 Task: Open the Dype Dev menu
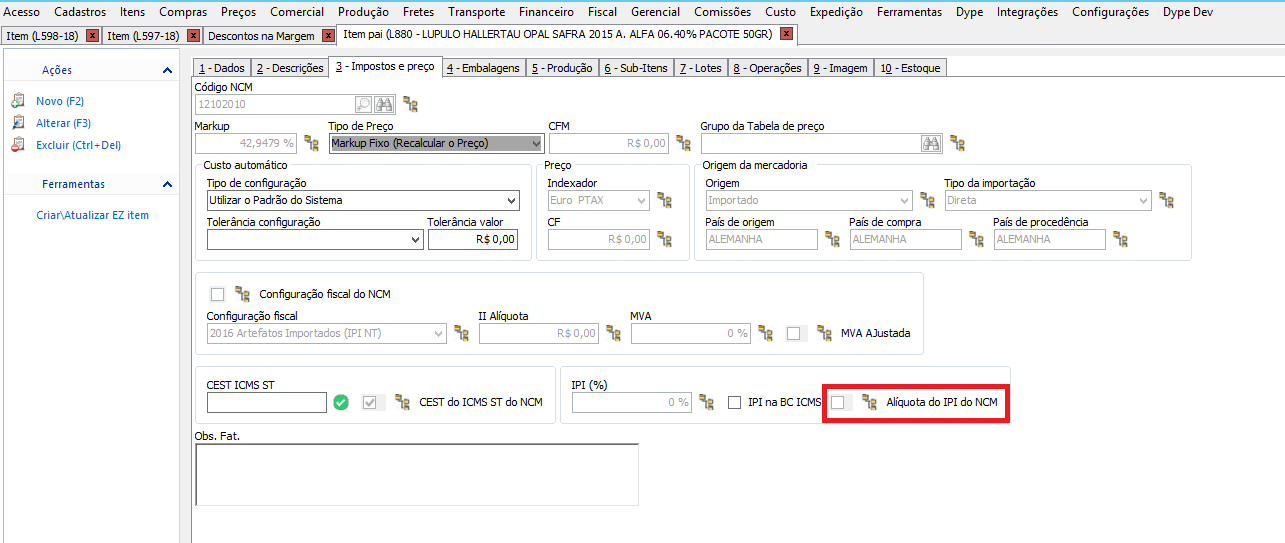1188,12
